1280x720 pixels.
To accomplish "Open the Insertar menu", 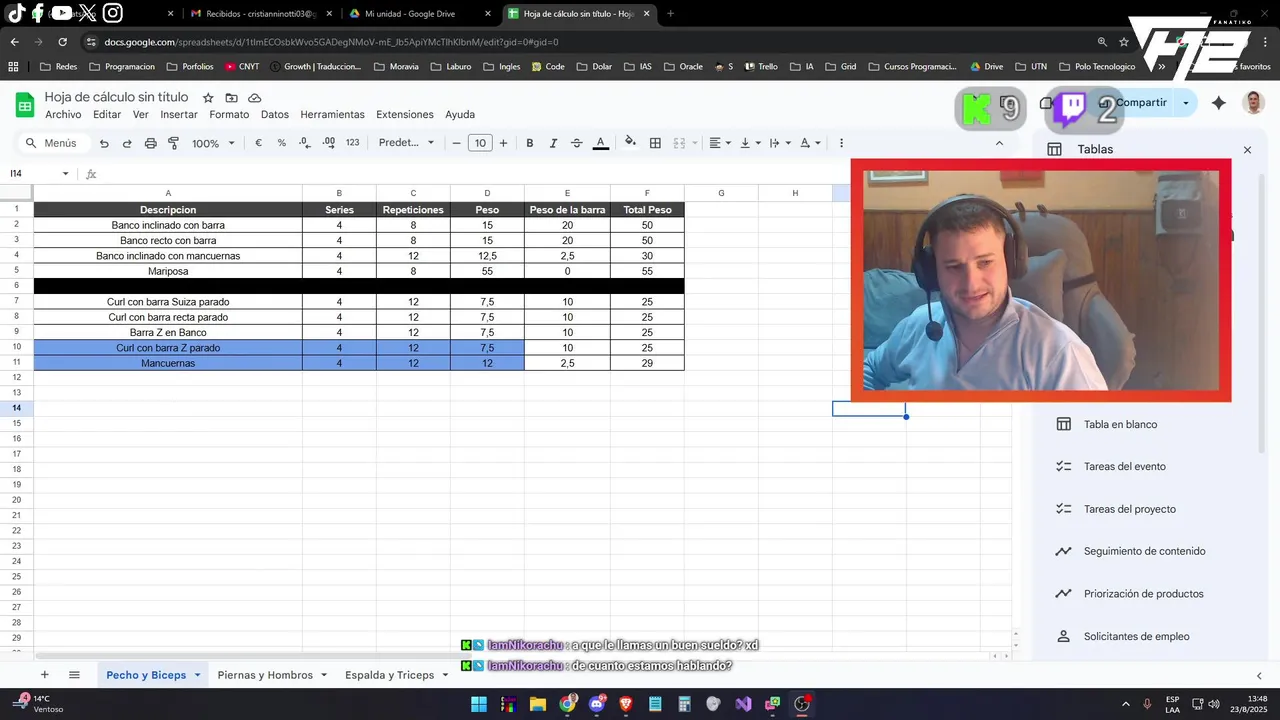I will (179, 115).
